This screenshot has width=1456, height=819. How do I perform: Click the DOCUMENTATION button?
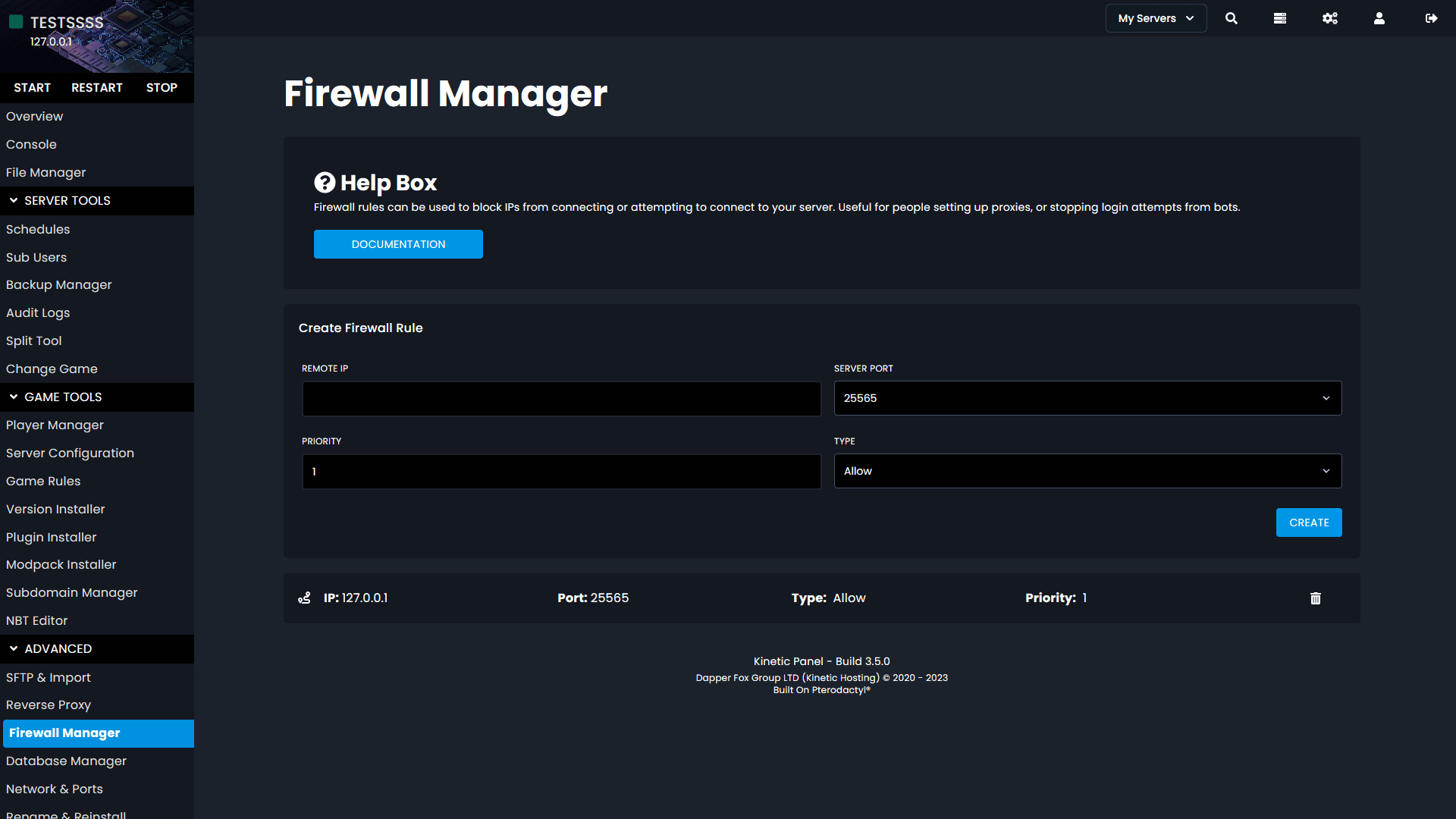(x=398, y=244)
